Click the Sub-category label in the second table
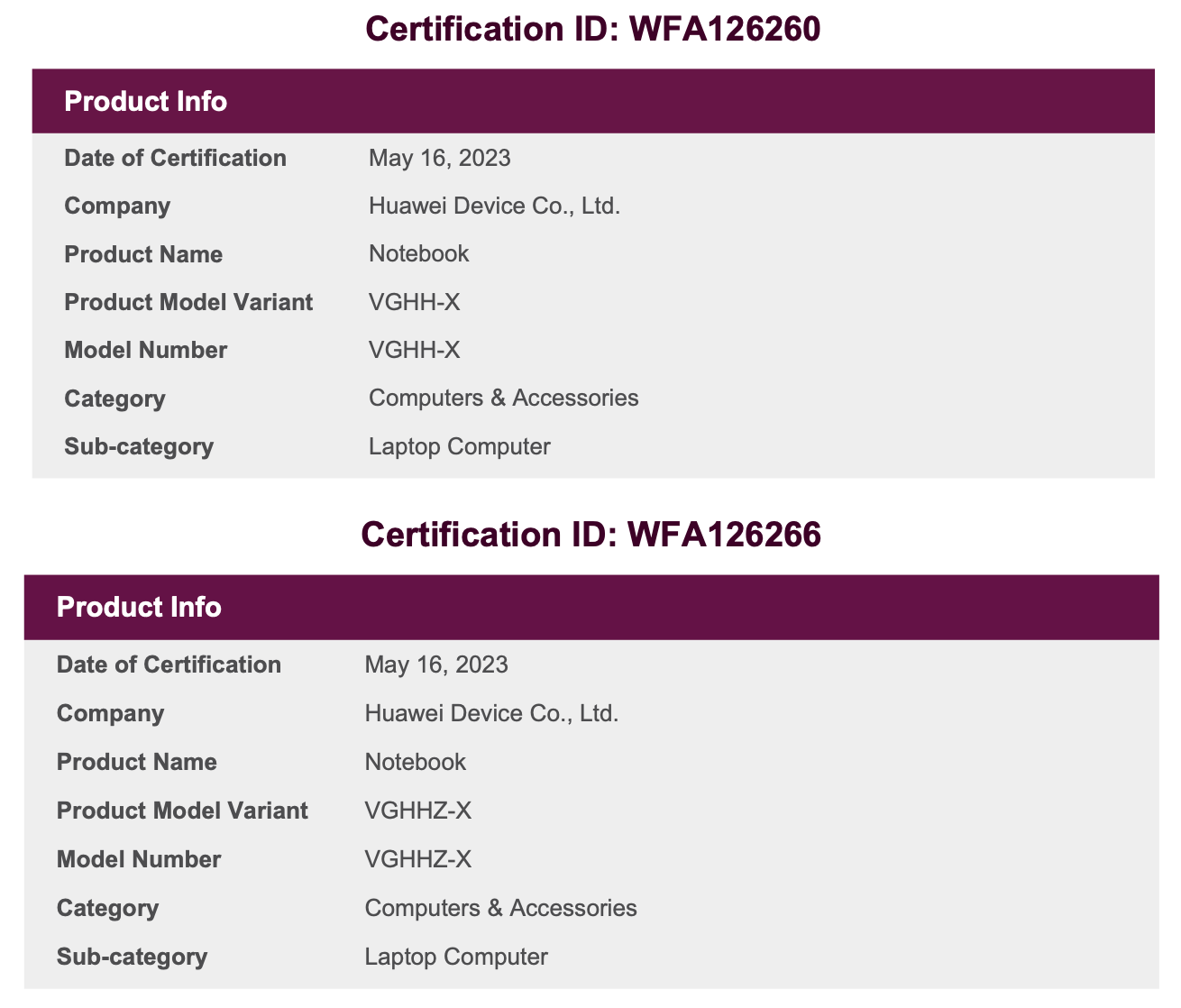 [x=132, y=957]
